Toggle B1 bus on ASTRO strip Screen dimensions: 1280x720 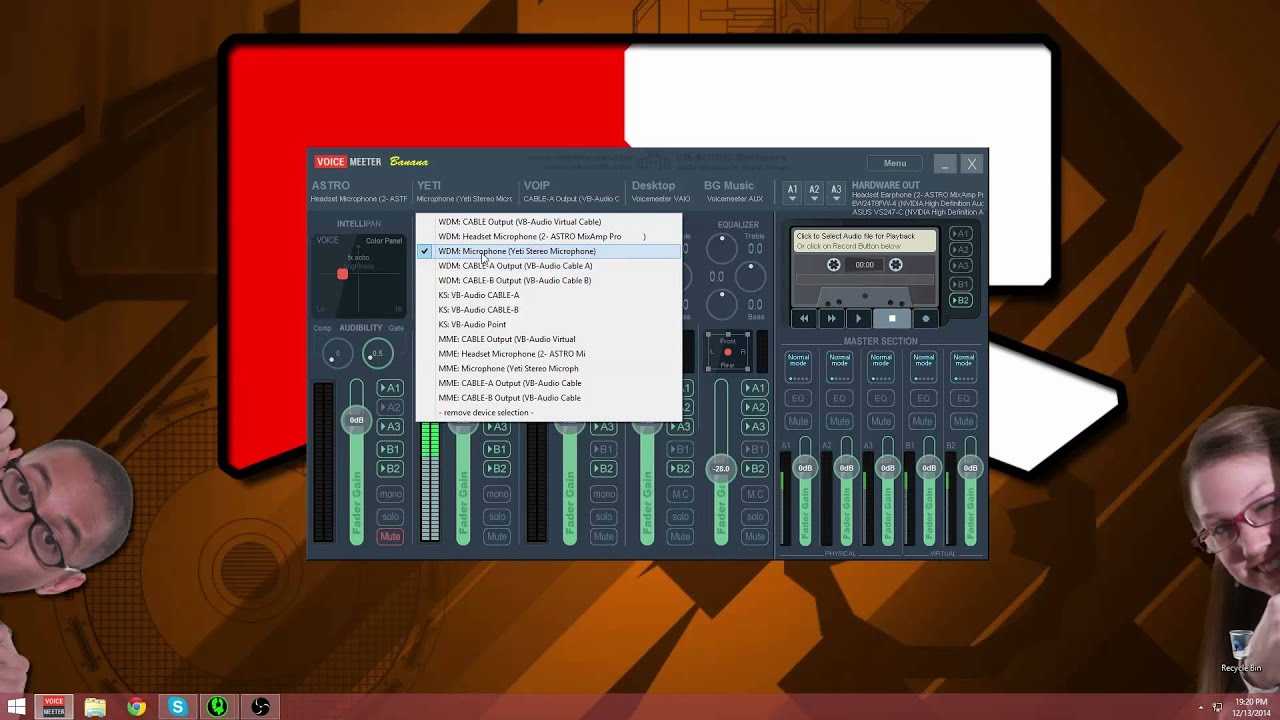pyautogui.click(x=390, y=449)
